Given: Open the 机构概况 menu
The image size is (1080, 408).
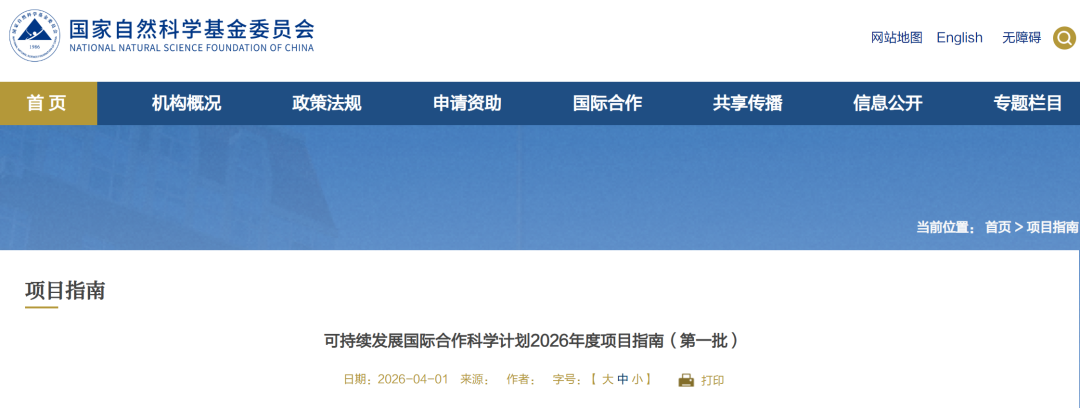Looking at the screenshot, I should 186,103.
